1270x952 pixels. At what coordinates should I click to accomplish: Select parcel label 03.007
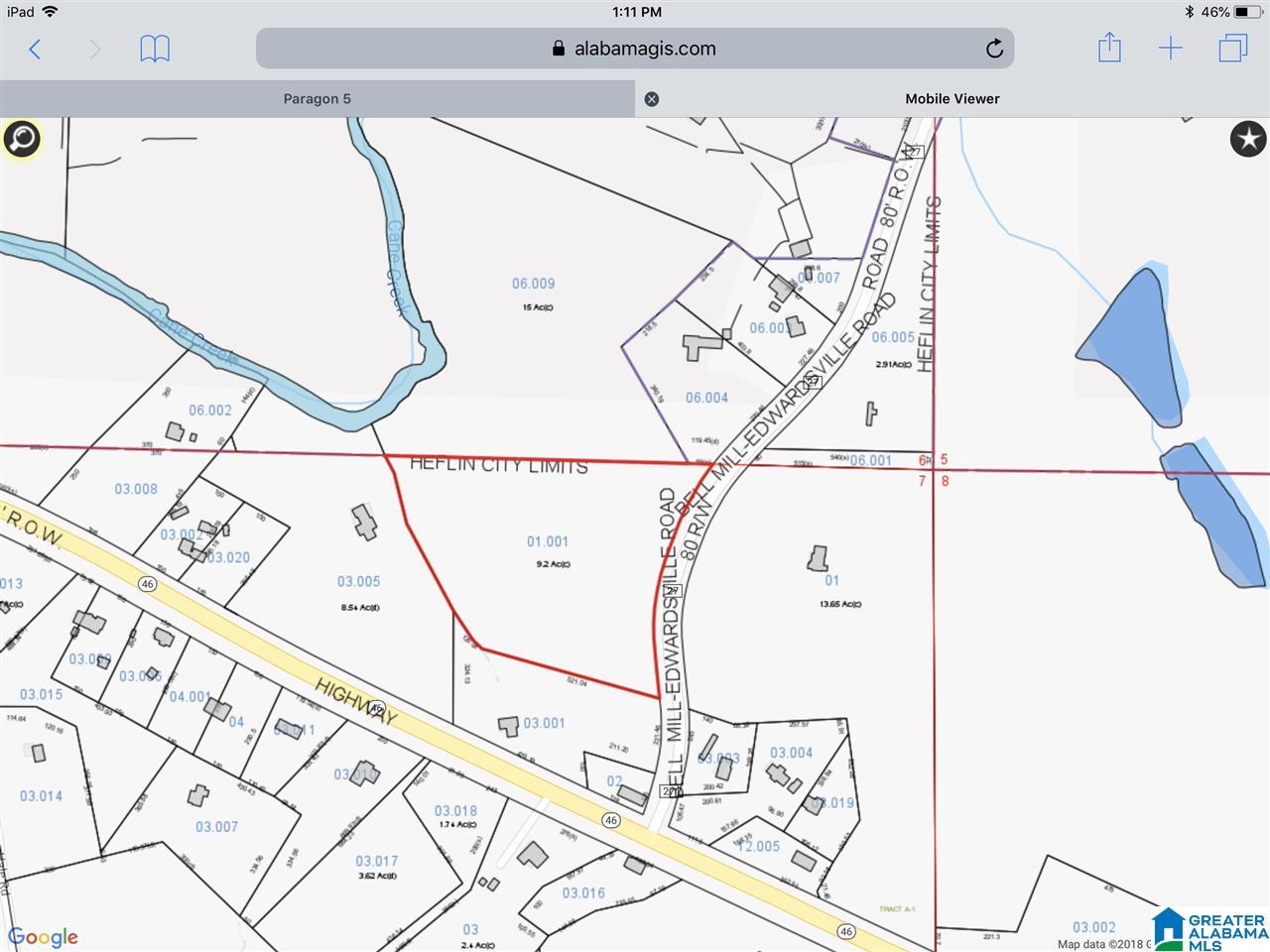tap(216, 826)
